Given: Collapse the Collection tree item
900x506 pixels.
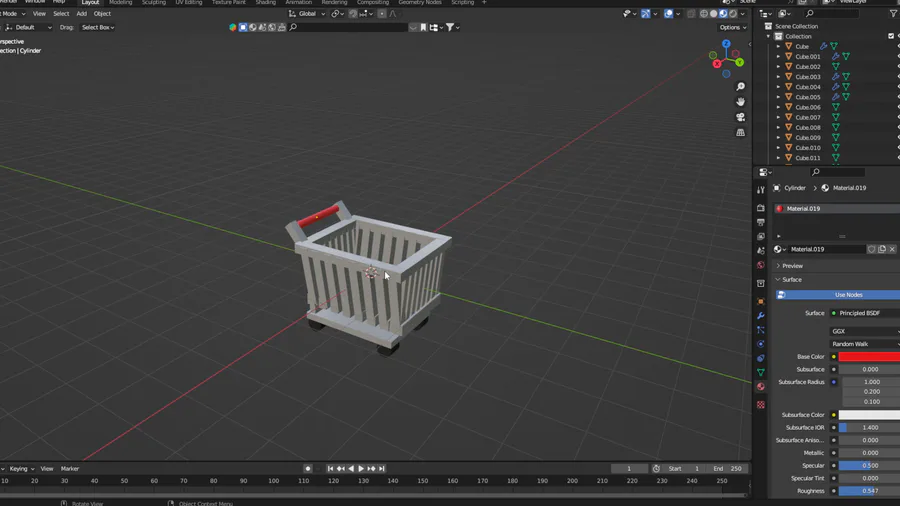Looking at the screenshot, I should coord(769,36).
